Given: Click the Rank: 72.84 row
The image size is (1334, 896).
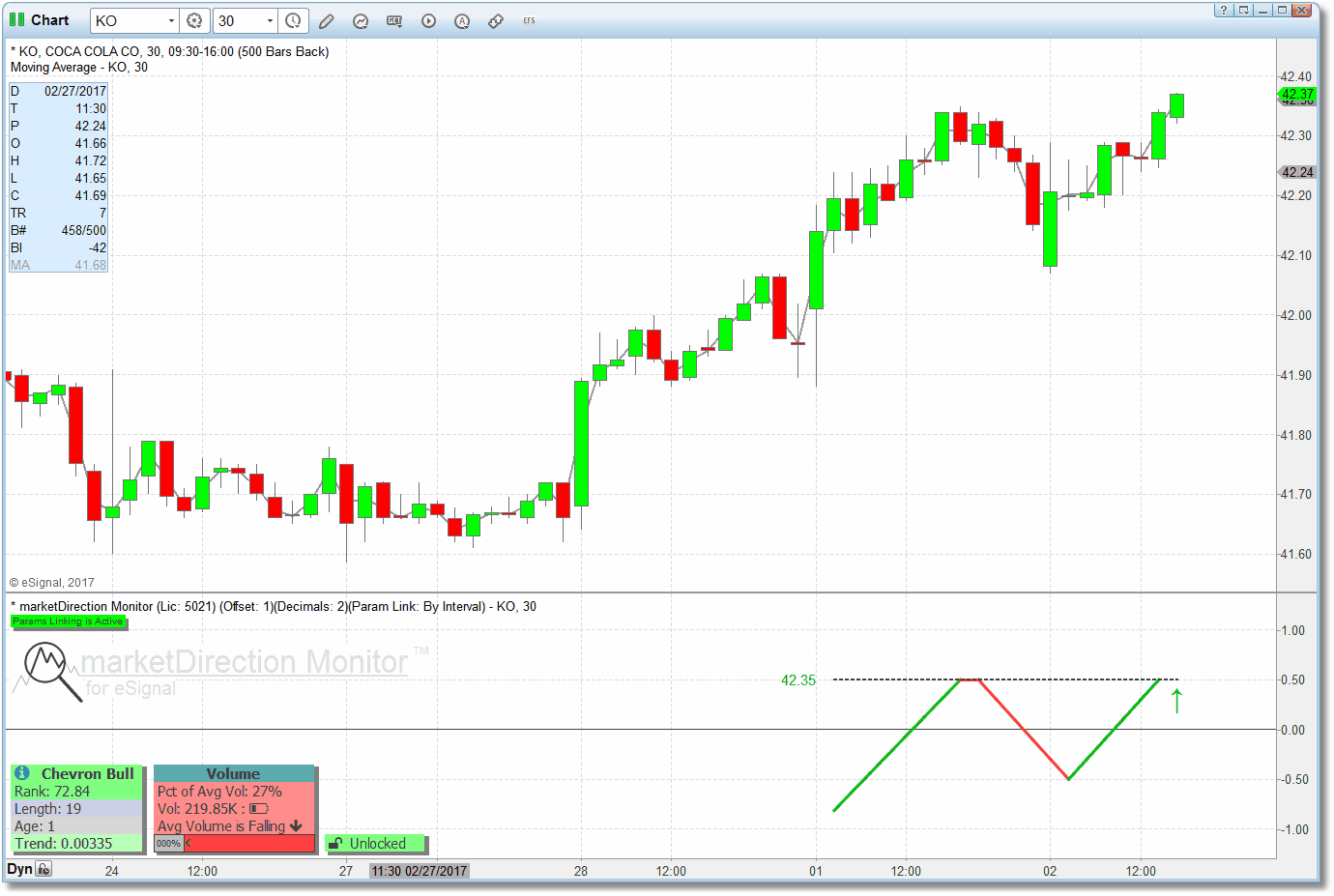Looking at the screenshot, I should 76,791.
